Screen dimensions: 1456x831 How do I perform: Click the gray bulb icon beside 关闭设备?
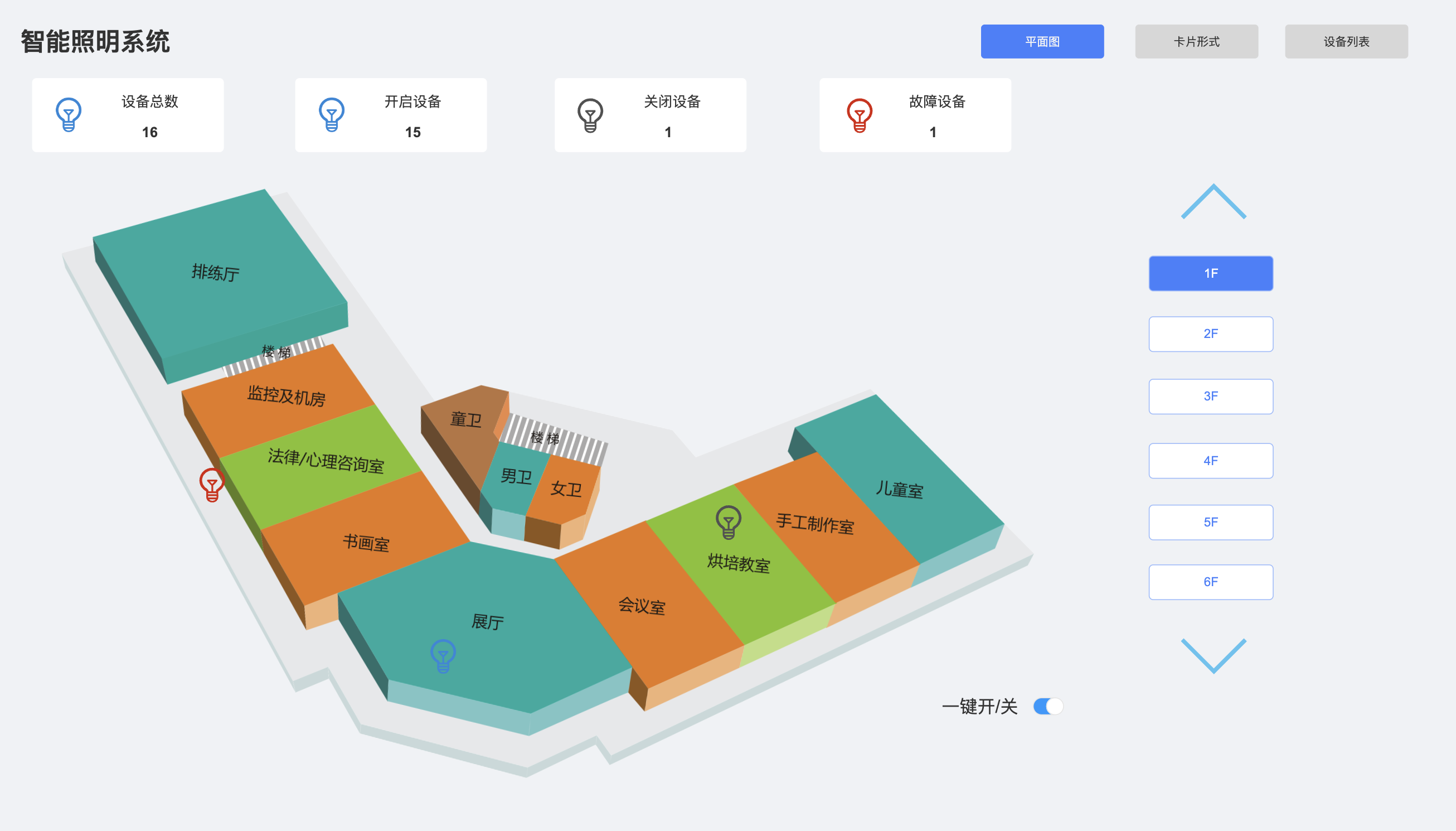[x=590, y=115]
